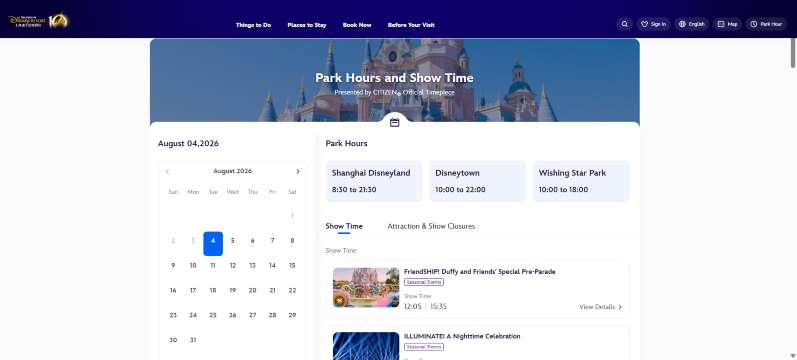The image size is (797, 360).
Task: Click the ILLUMINATE! A Nighttime Celebration title
Action: [x=462, y=336]
